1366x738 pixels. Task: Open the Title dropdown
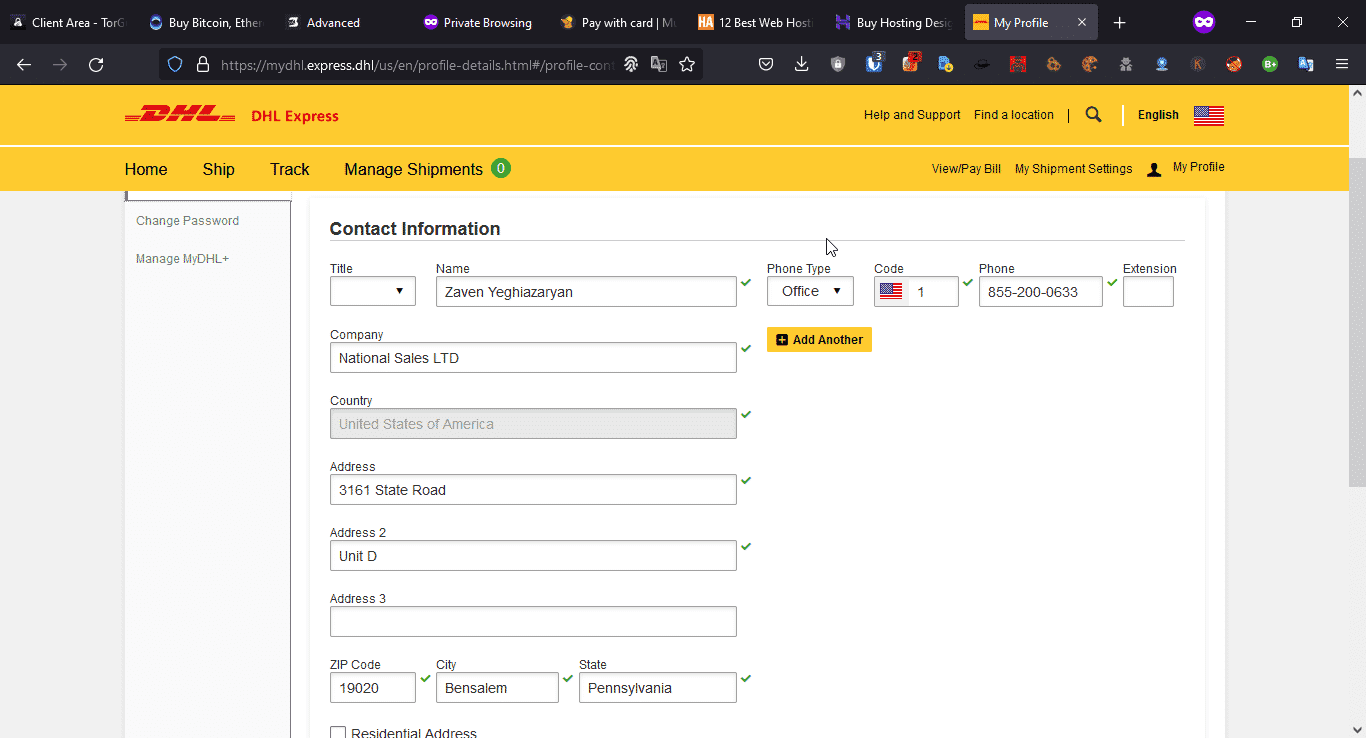(372, 291)
